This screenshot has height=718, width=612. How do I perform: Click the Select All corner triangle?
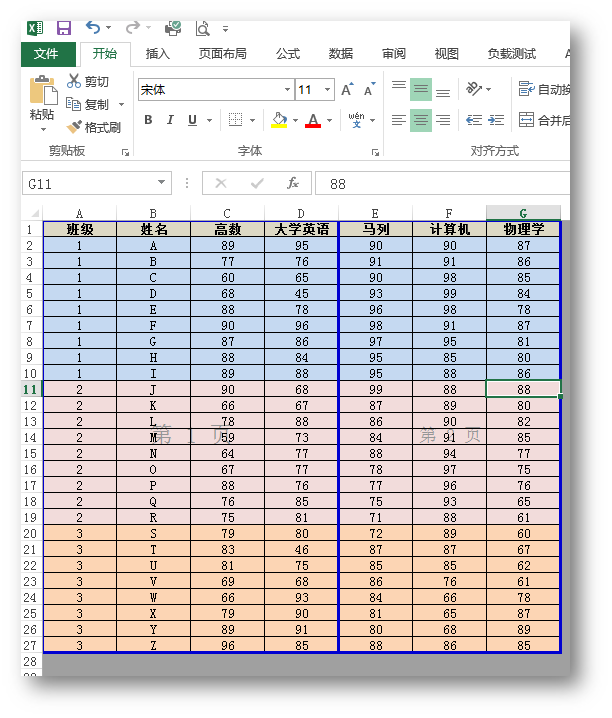click(x=35, y=214)
